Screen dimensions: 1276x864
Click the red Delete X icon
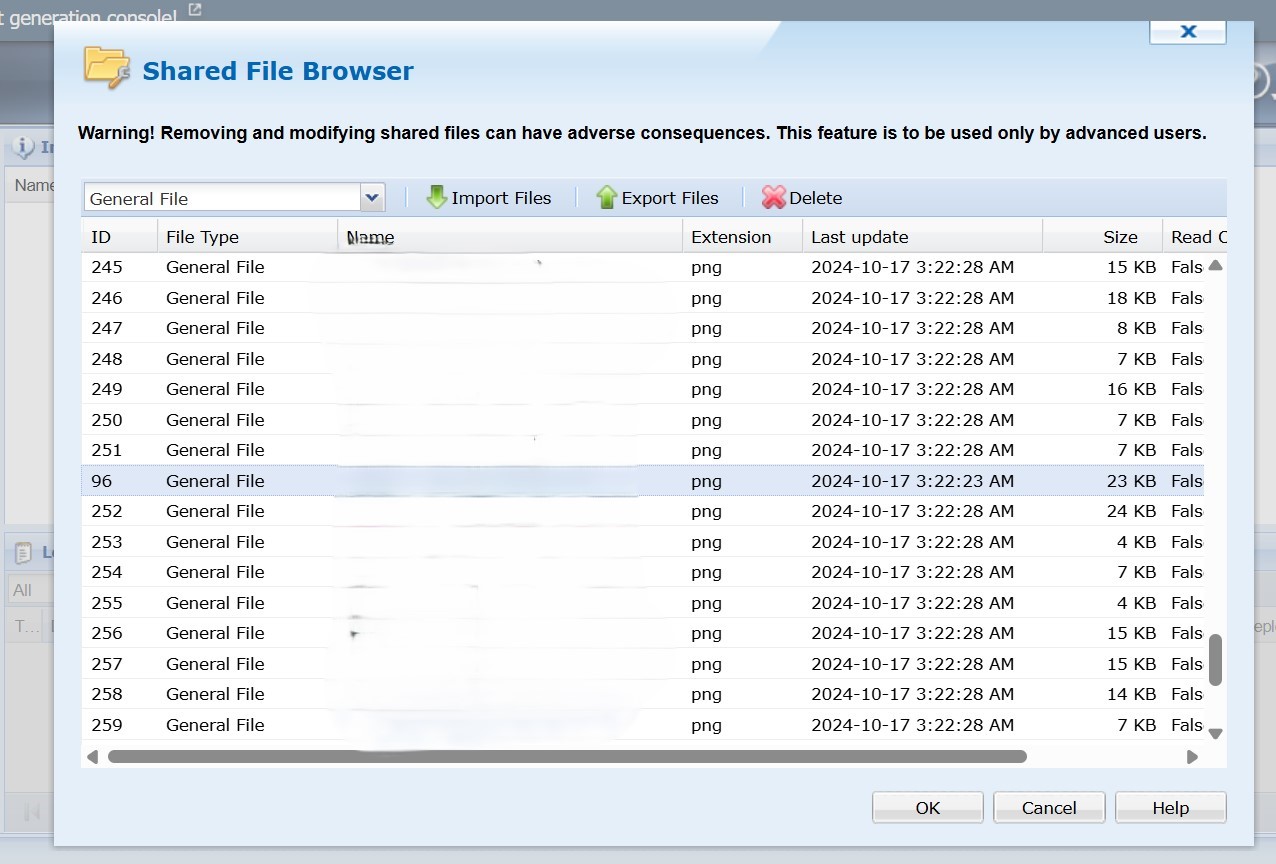(x=773, y=197)
